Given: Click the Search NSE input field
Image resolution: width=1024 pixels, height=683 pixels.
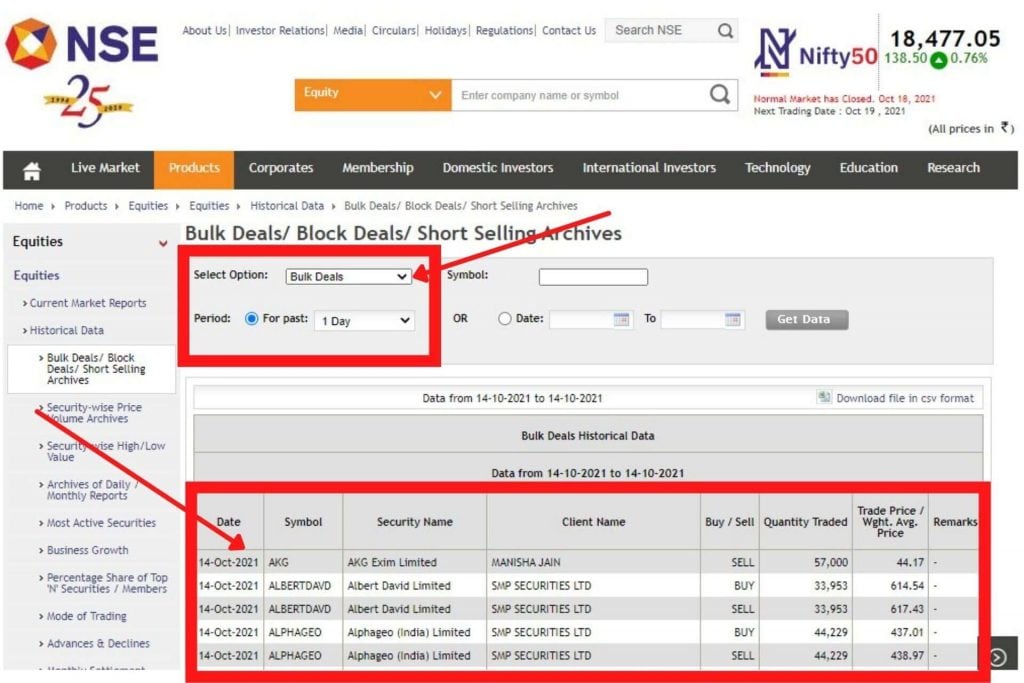Looking at the screenshot, I should (x=661, y=31).
